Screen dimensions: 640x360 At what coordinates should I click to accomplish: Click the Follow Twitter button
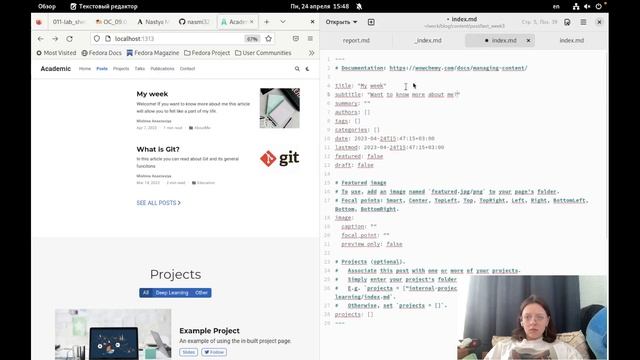coord(214,352)
